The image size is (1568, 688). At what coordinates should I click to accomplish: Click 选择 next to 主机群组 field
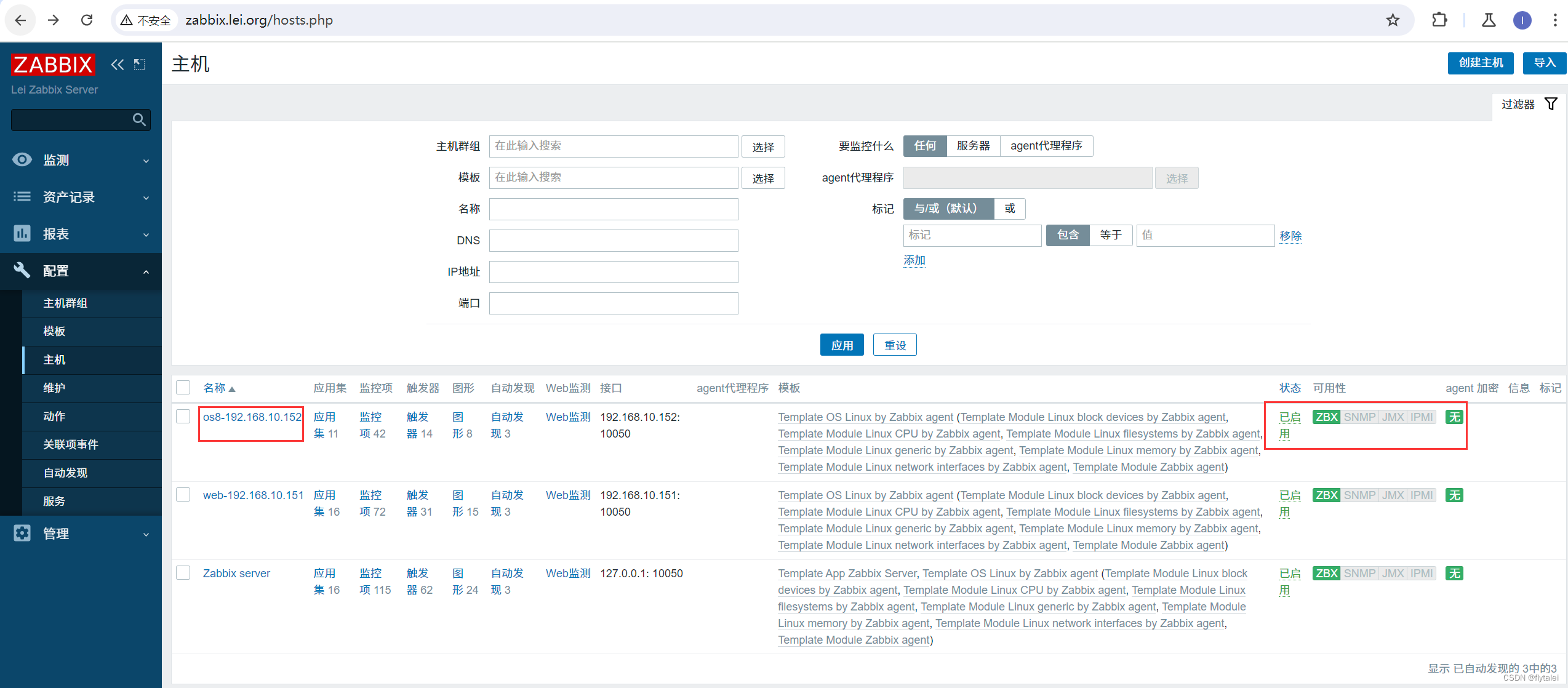pos(763,146)
